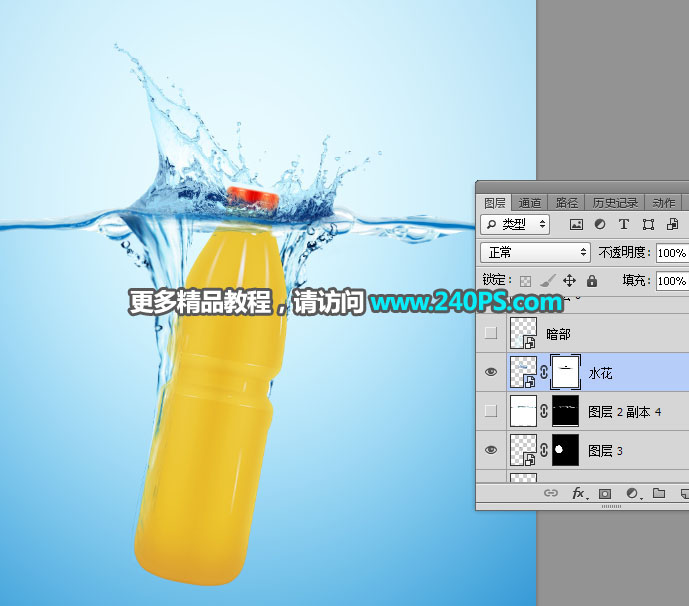
Task: Click the 暗部 layer name
Action: (x=558, y=334)
